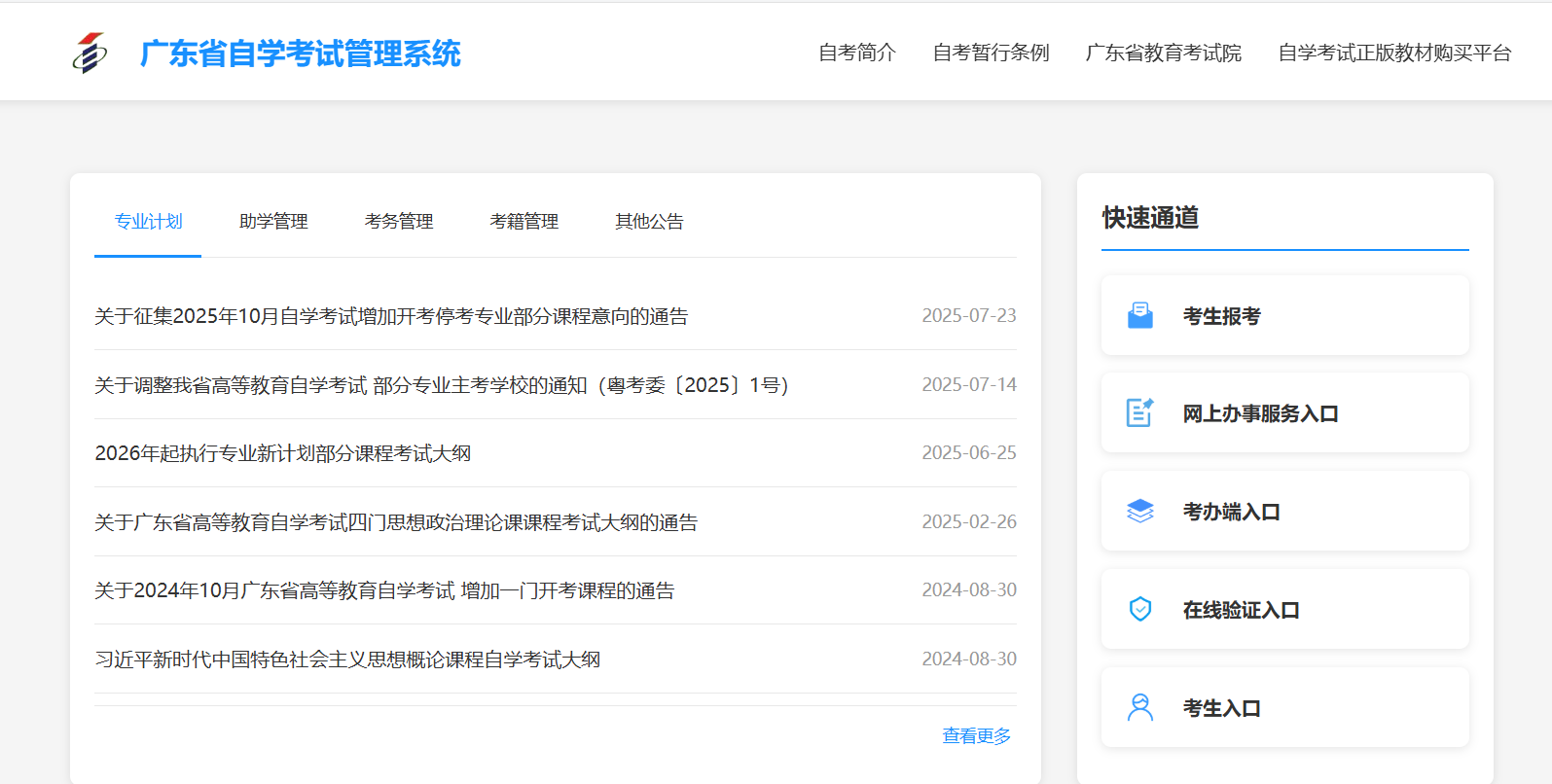Click the 考办端入口 layers icon

(1139, 512)
